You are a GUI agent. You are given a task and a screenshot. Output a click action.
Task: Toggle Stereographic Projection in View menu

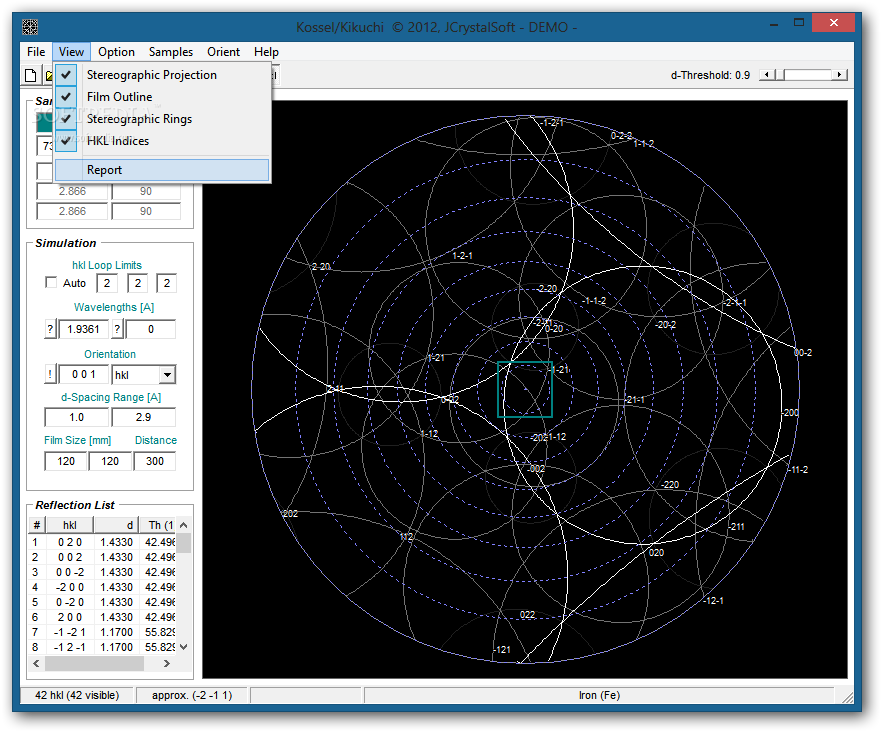162,75
